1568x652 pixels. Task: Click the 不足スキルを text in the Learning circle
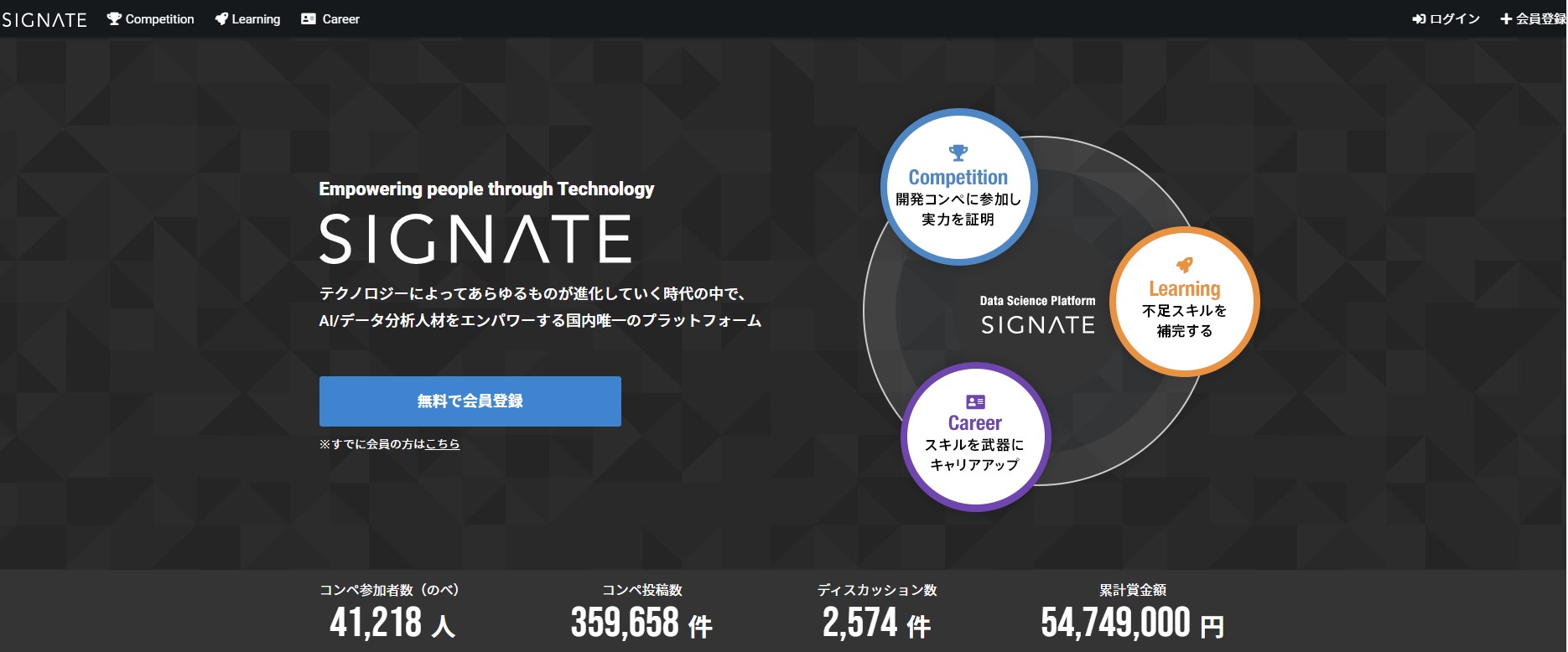pos(1184,311)
